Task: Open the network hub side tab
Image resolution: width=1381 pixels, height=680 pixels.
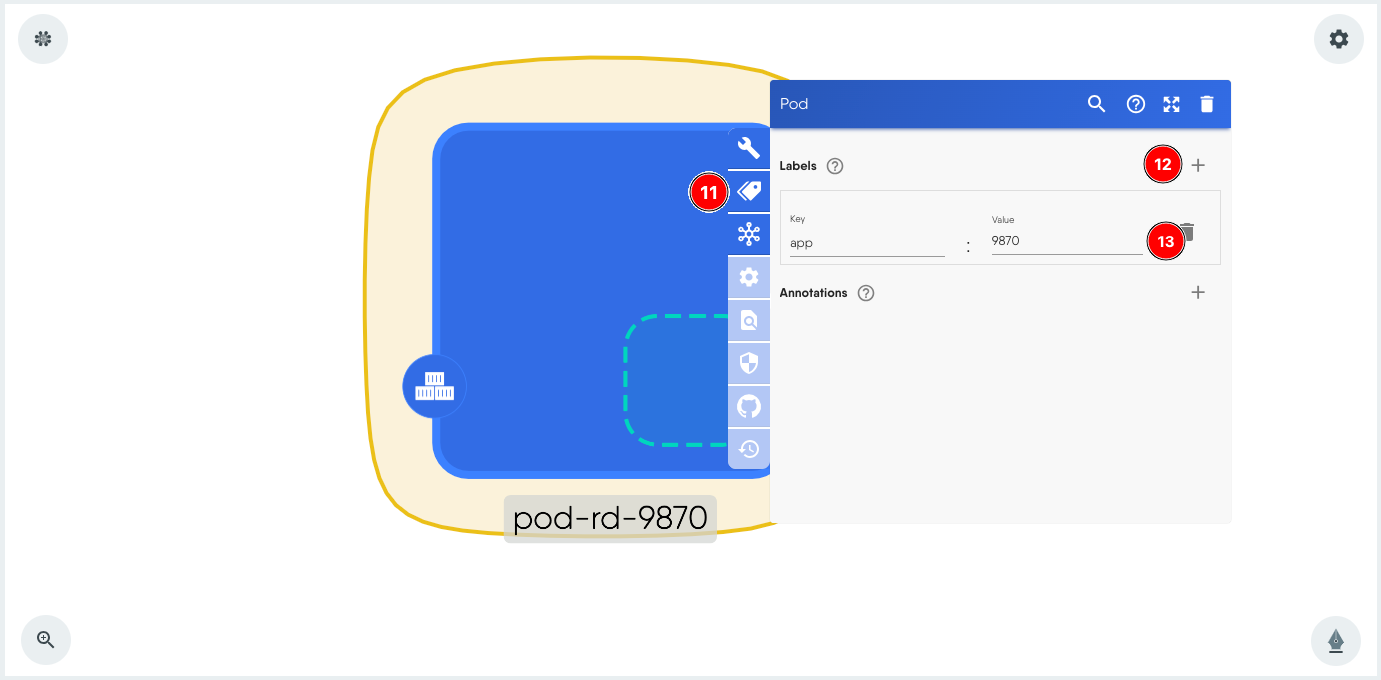Action: 748,235
